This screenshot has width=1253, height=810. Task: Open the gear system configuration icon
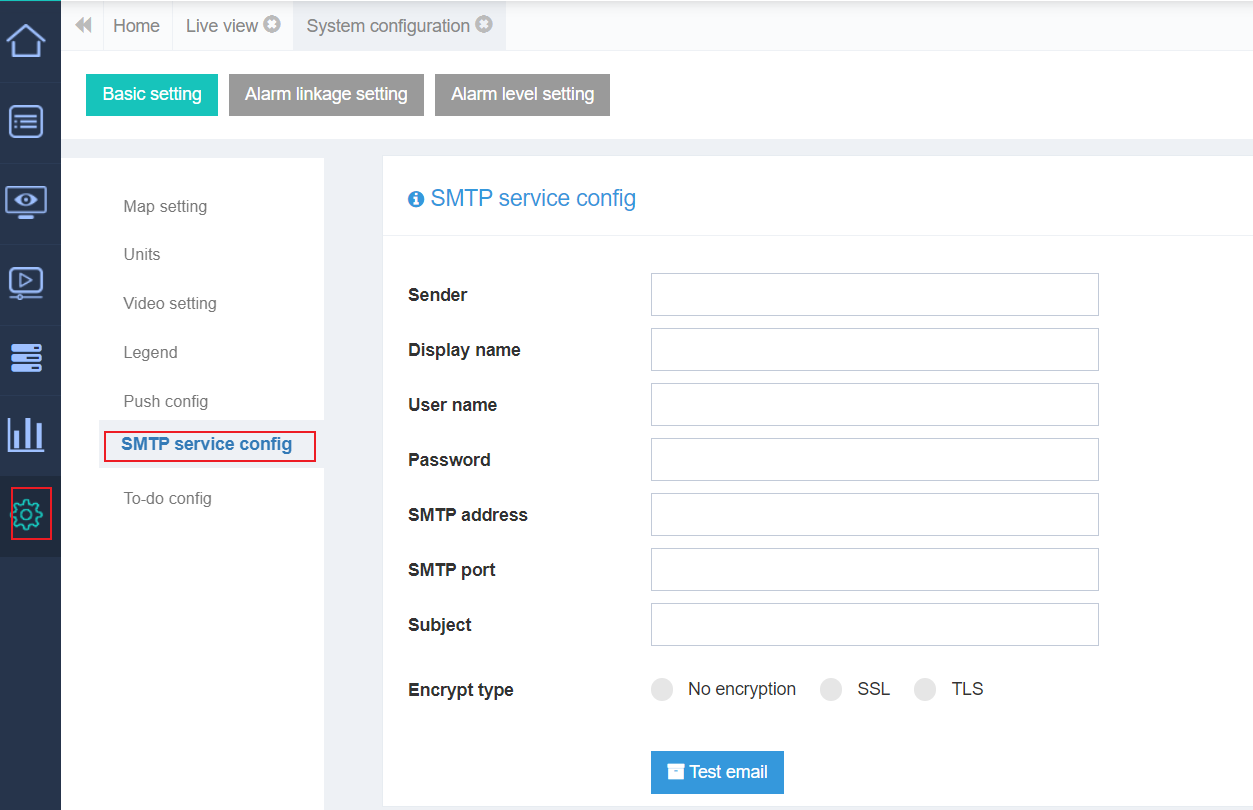(x=30, y=514)
